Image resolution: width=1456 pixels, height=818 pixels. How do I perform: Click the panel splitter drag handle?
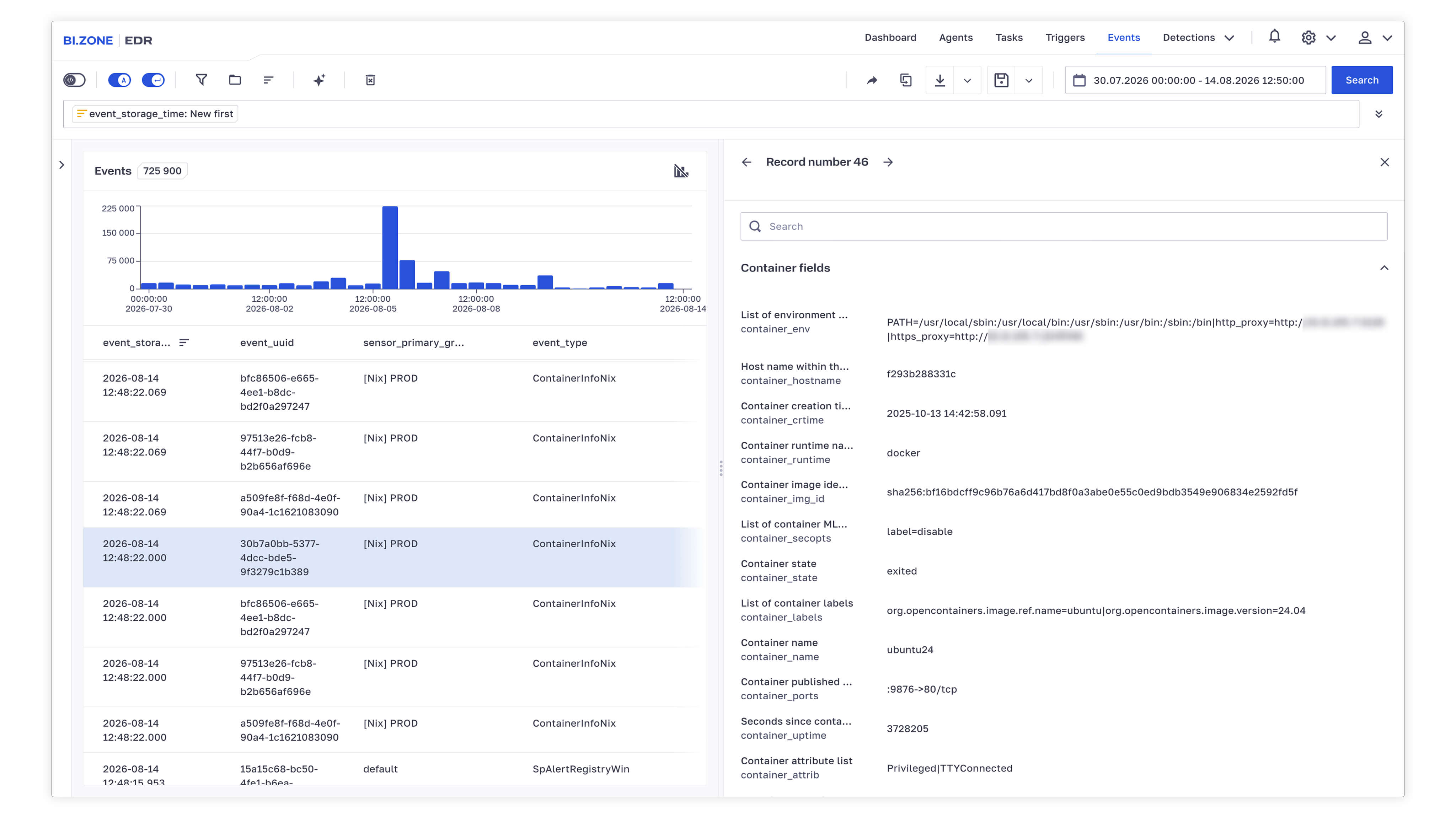tap(721, 468)
